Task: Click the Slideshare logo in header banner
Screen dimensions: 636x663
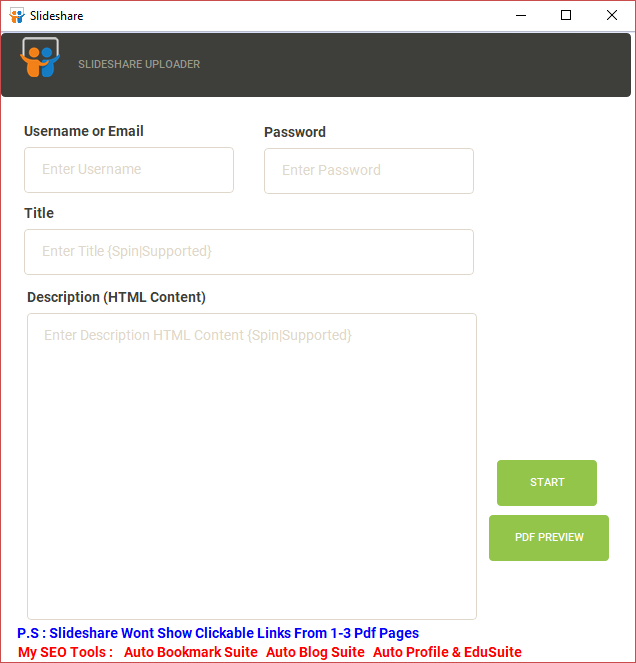Action: (40, 58)
